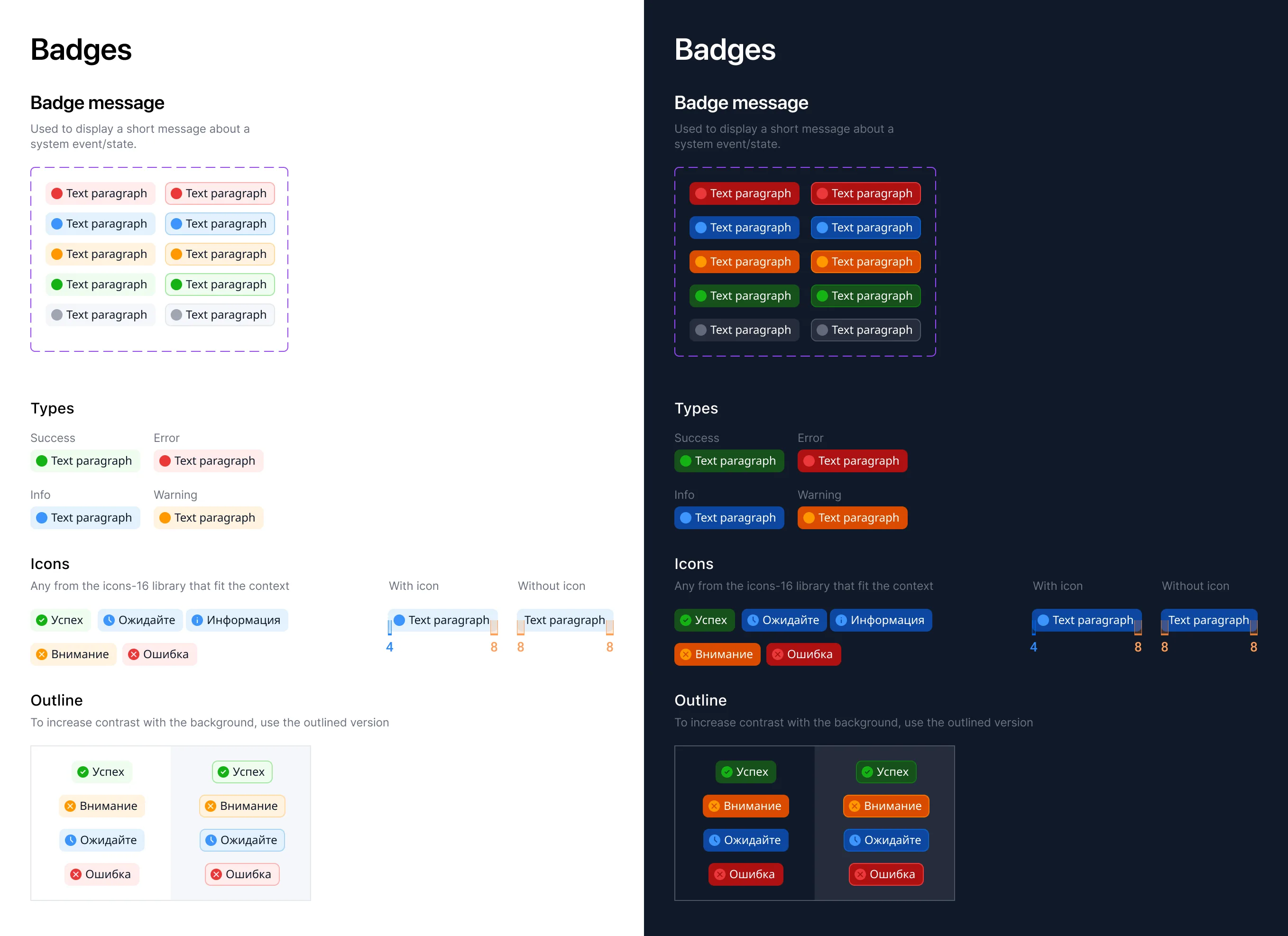The width and height of the screenshot is (1288, 936).
Task: Click the red cross icon in the Ошибка badge
Action: pyautogui.click(x=134, y=654)
